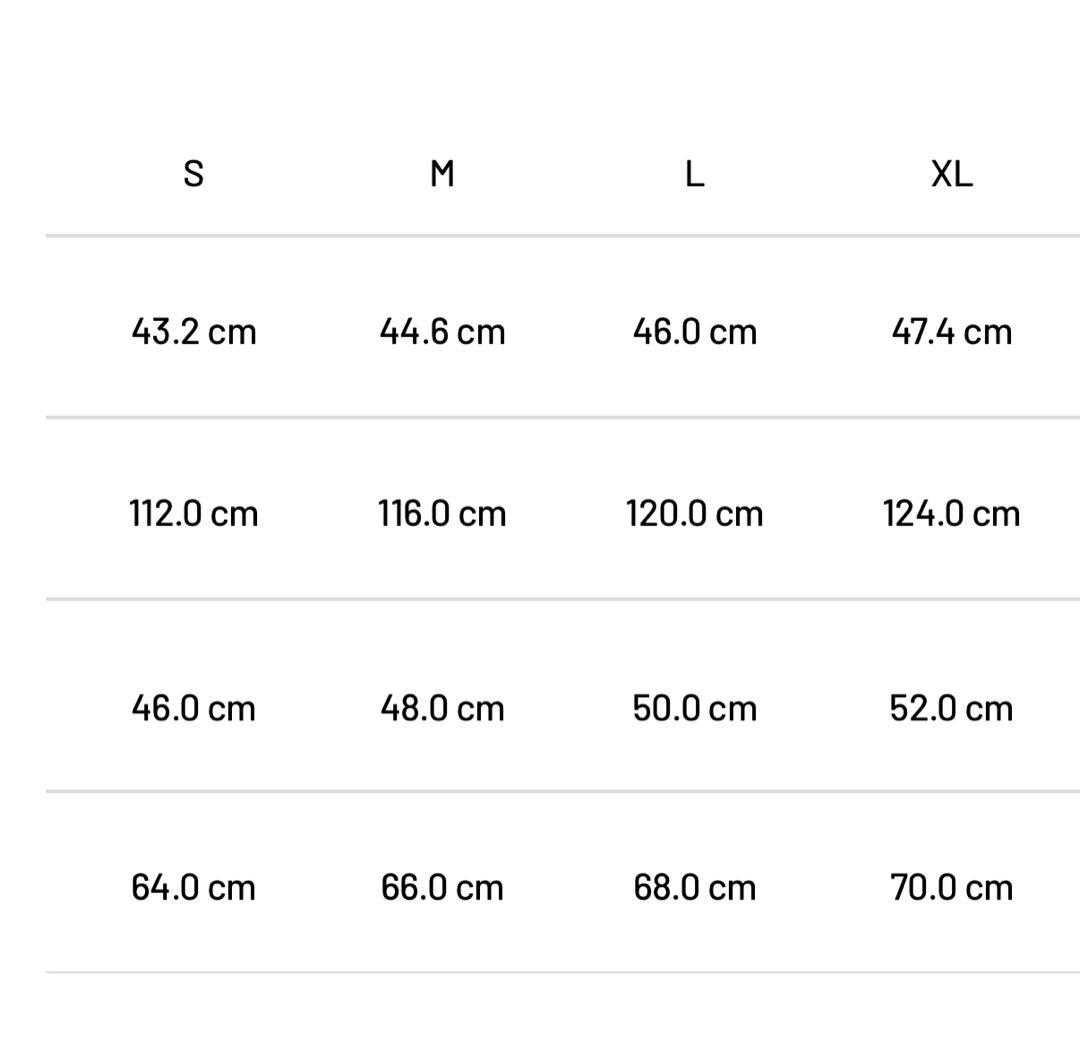
Task: Select the 112.0 cm cell
Action: (x=194, y=513)
